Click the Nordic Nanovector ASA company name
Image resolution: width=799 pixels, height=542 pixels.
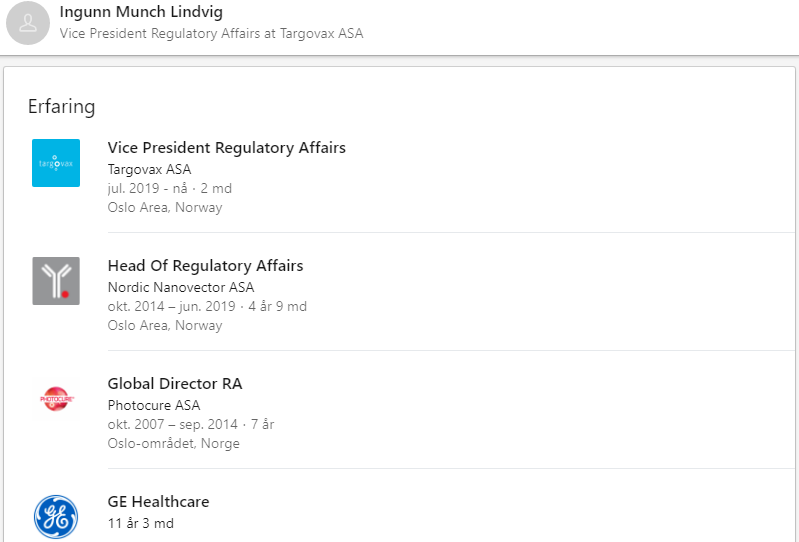[x=181, y=287]
